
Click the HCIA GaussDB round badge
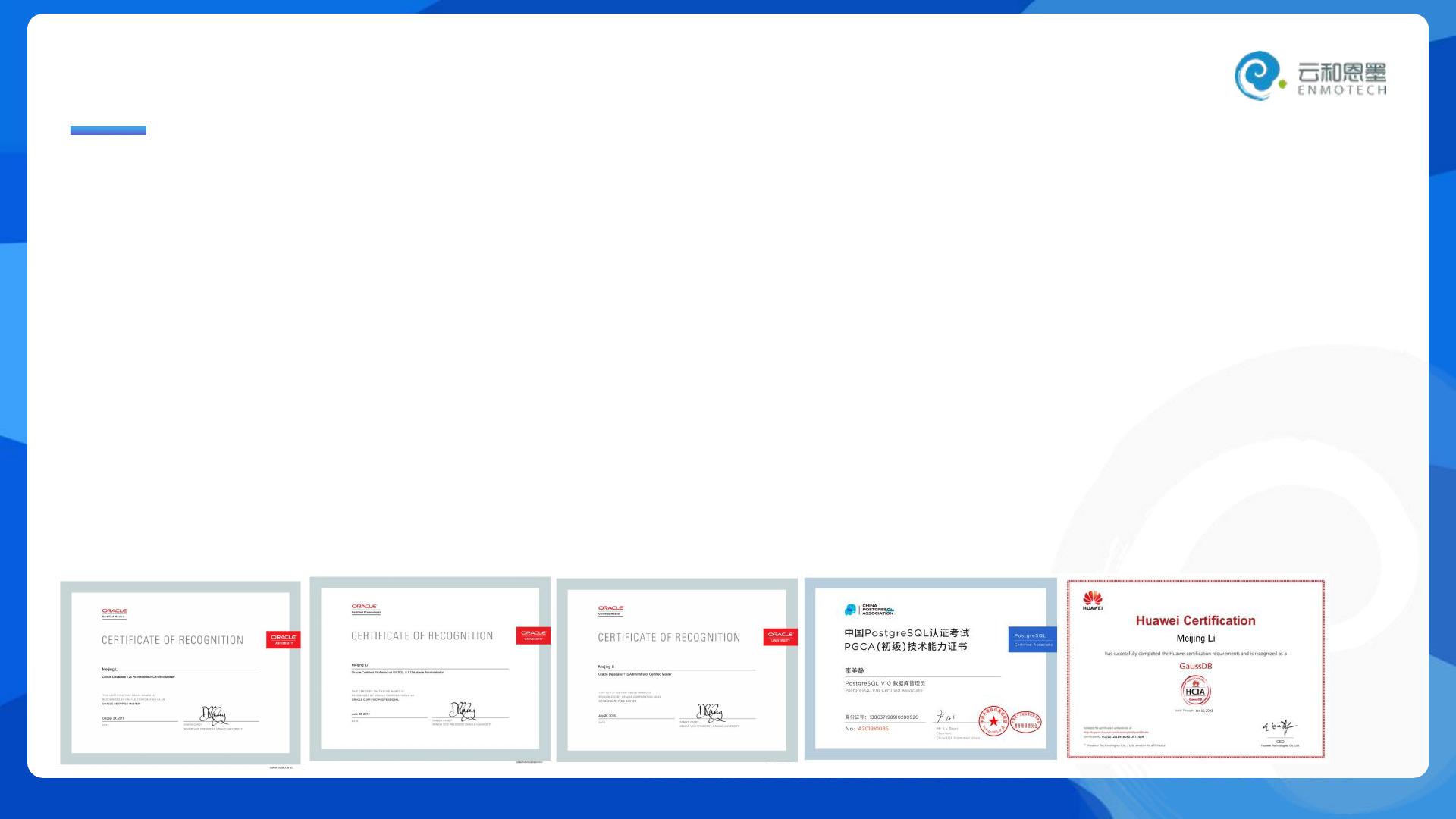(1195, 690)
